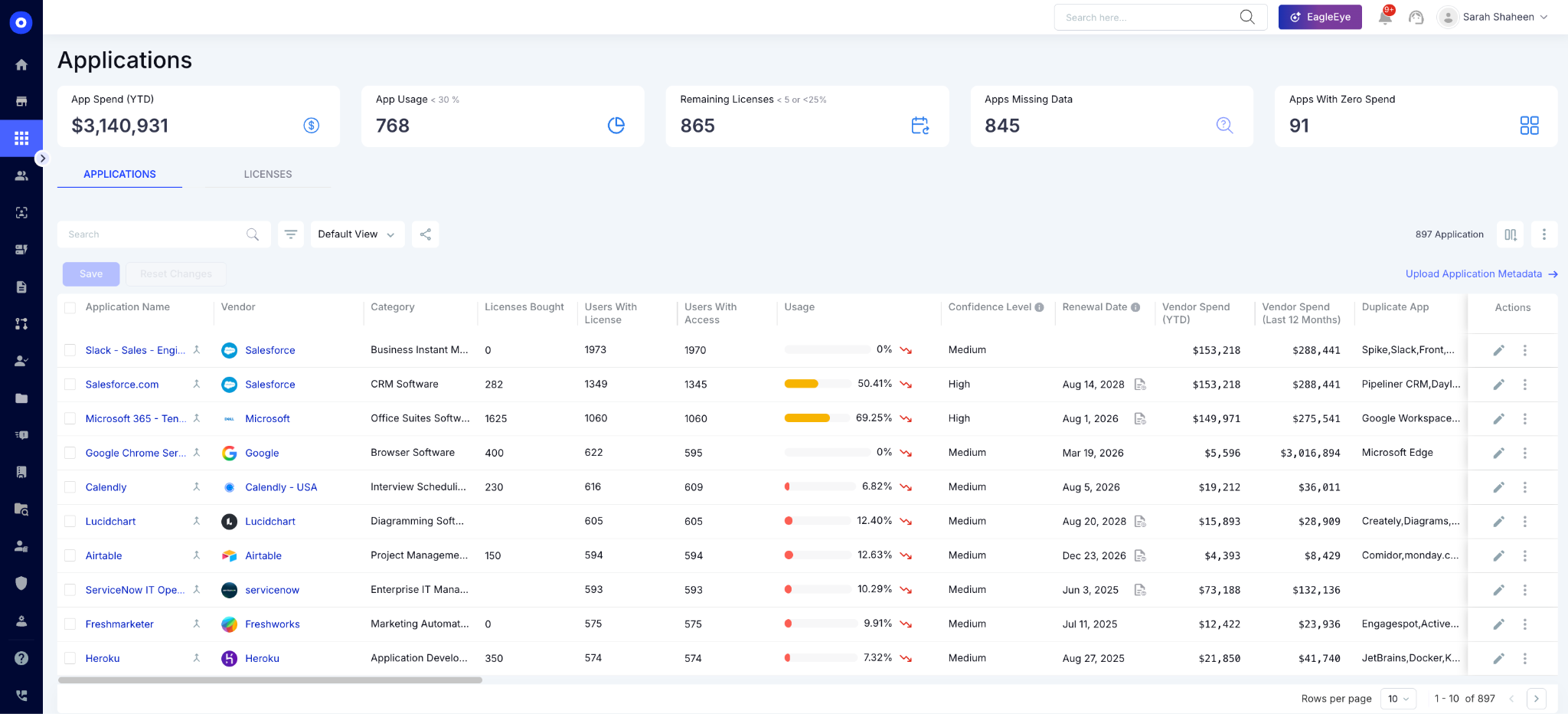The height and width of the screenshot is (714, 1568).
Task: Check the Freshmarketer row checkbox
Action: coord(70,624)
